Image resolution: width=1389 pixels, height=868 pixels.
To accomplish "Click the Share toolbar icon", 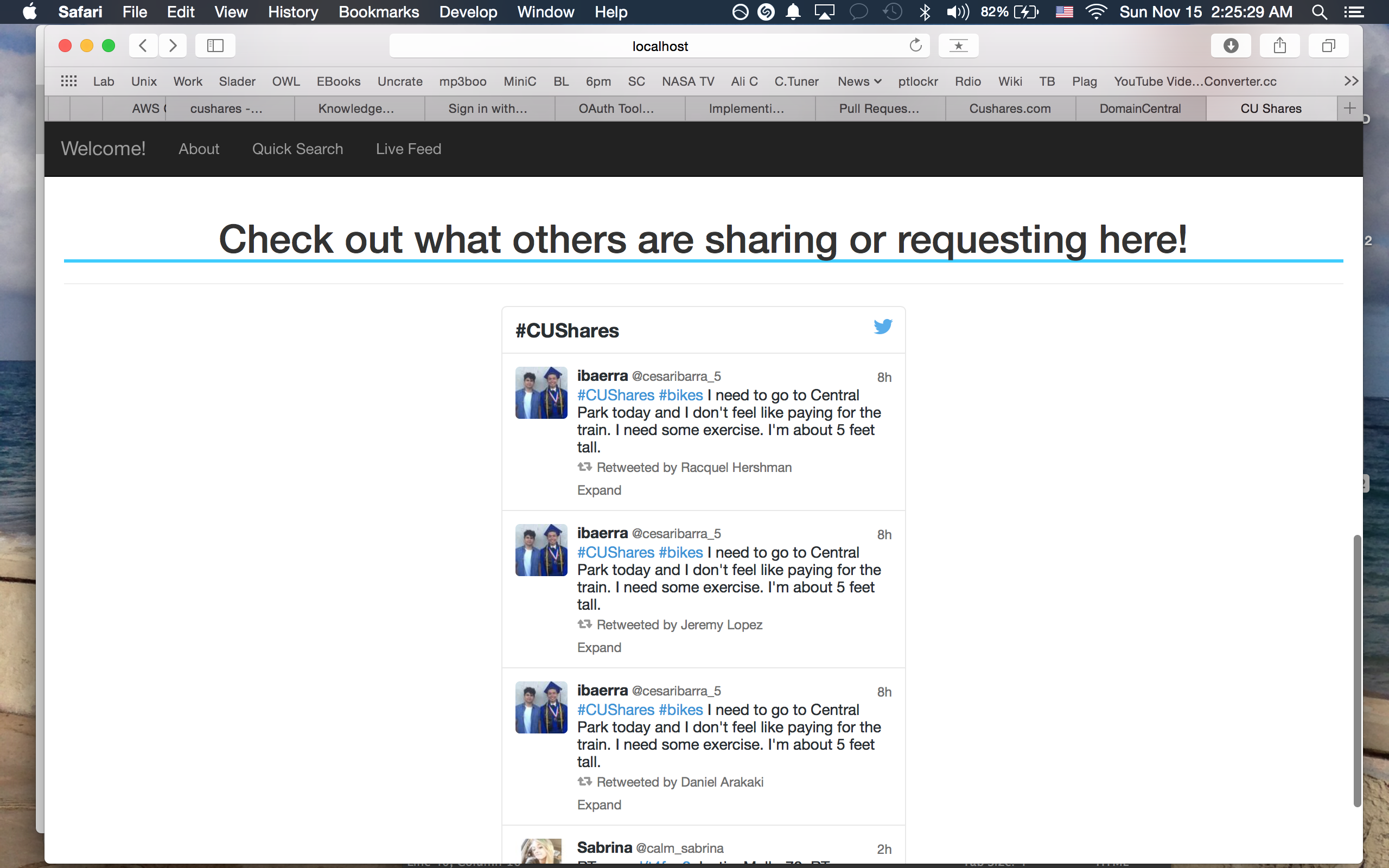I will [x=1279, y=46].
